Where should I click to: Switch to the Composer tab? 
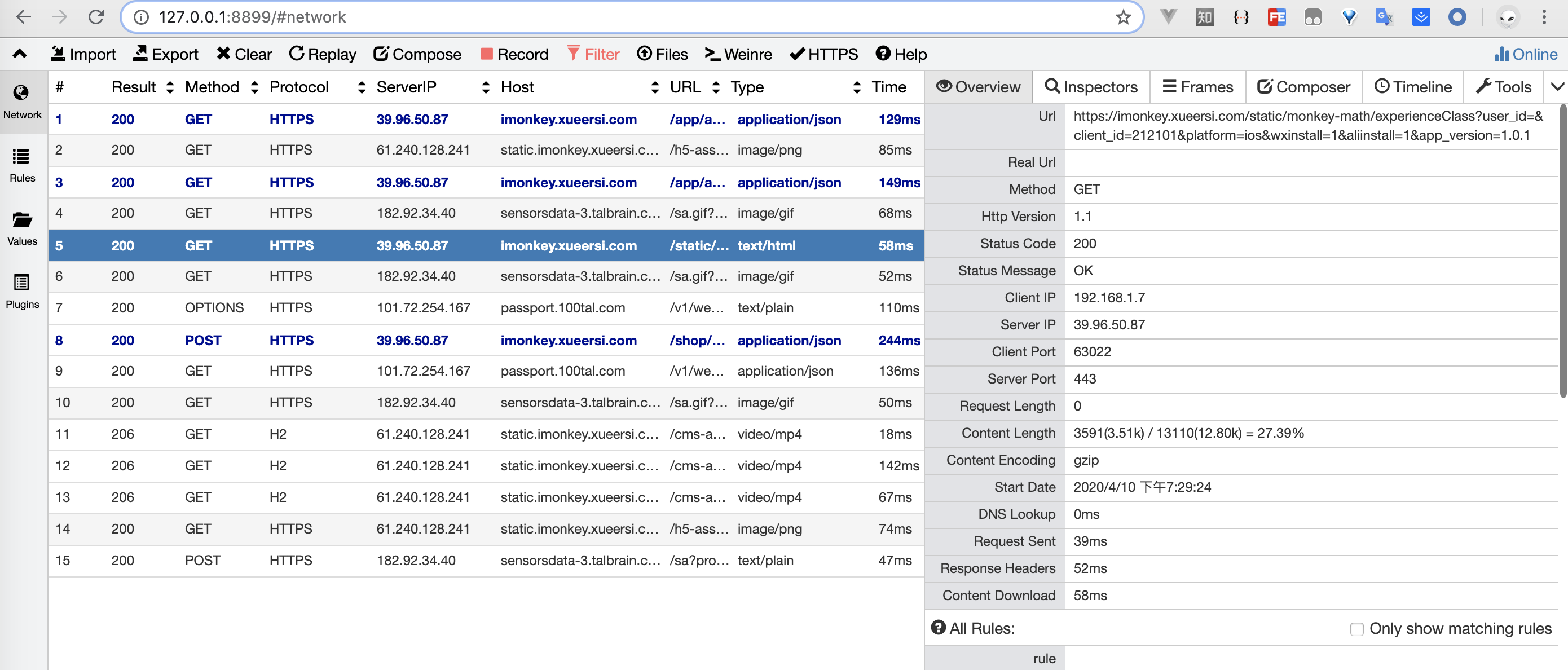coord(1303,87)
